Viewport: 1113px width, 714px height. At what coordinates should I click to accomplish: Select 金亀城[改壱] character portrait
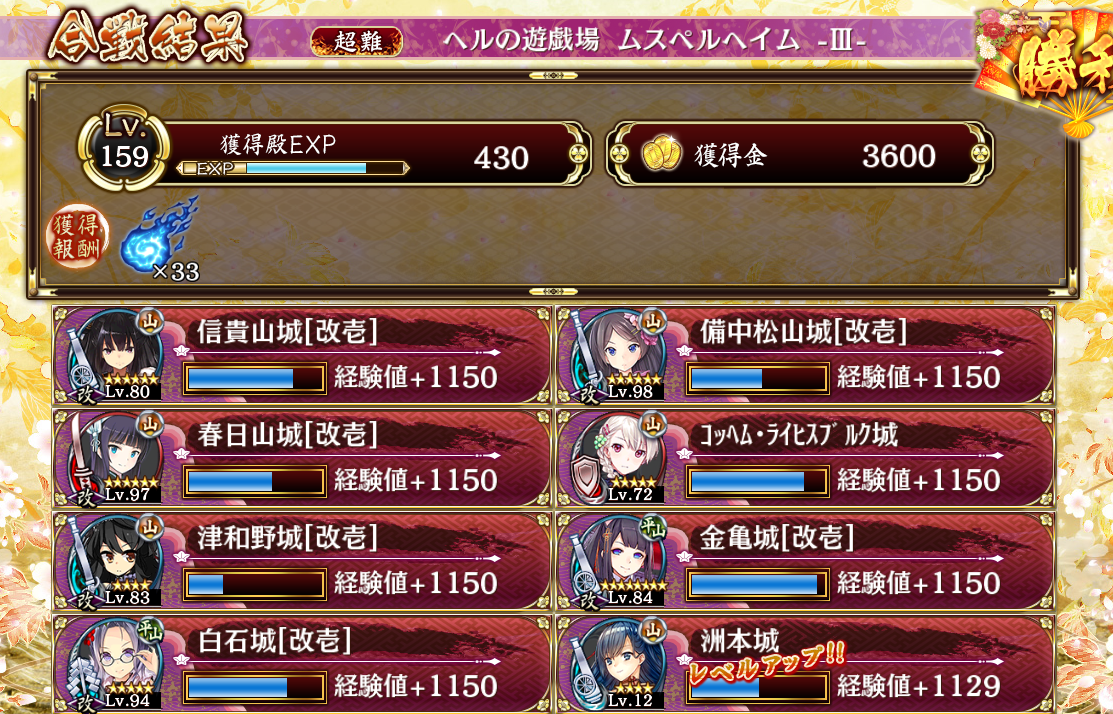click(620, 561)
